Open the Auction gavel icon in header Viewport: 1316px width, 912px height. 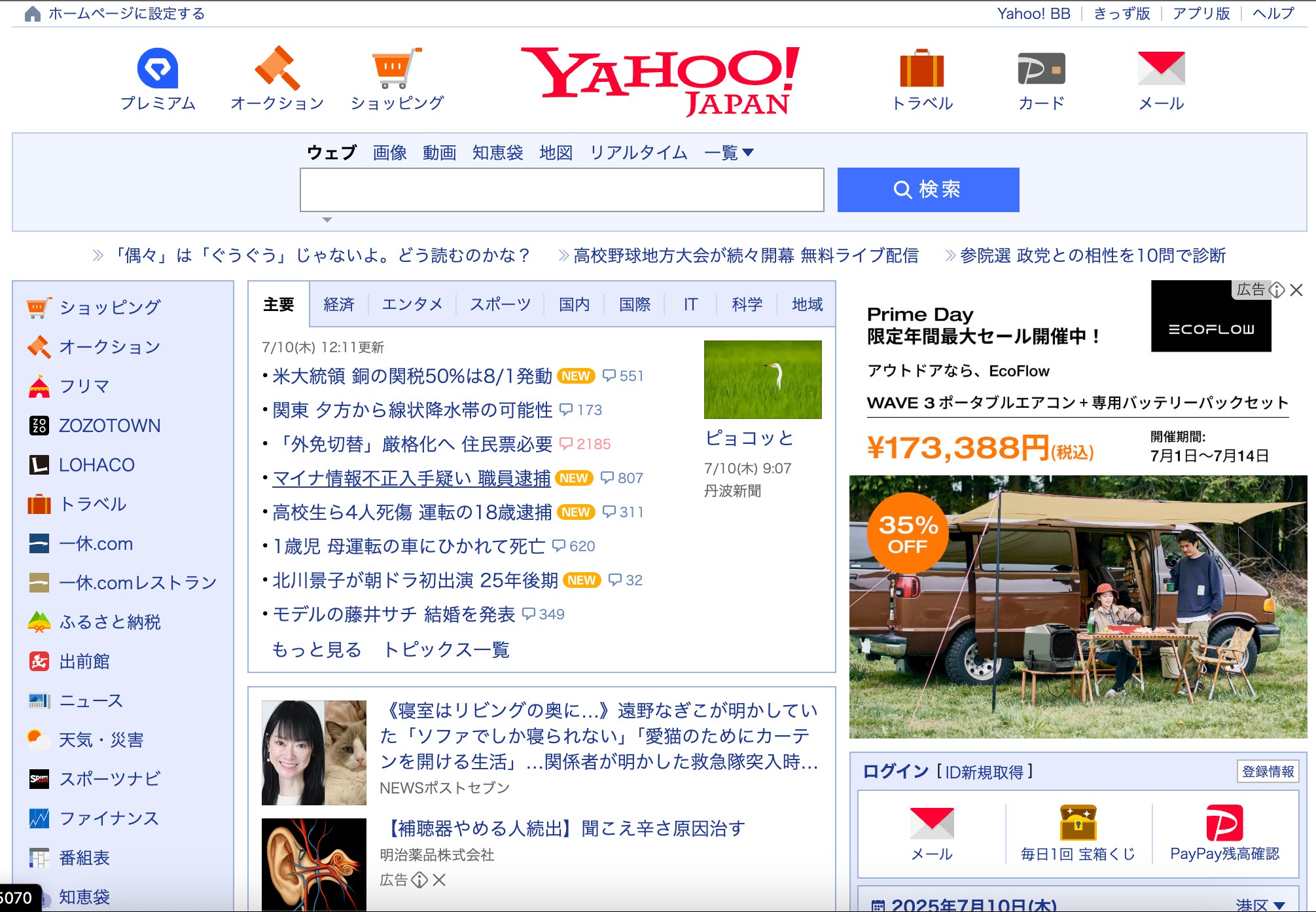[x=277, y=68]
